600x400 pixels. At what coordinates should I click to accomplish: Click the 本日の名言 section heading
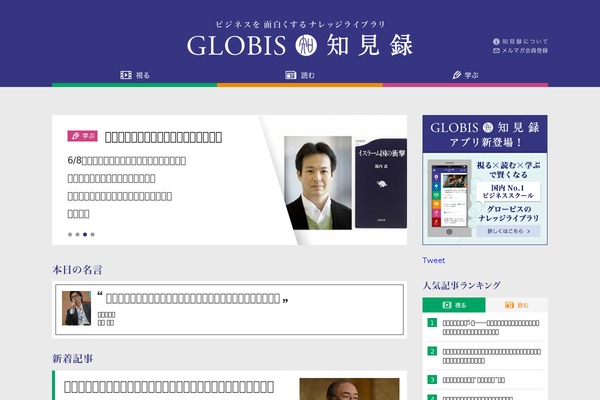coord(77,270)
